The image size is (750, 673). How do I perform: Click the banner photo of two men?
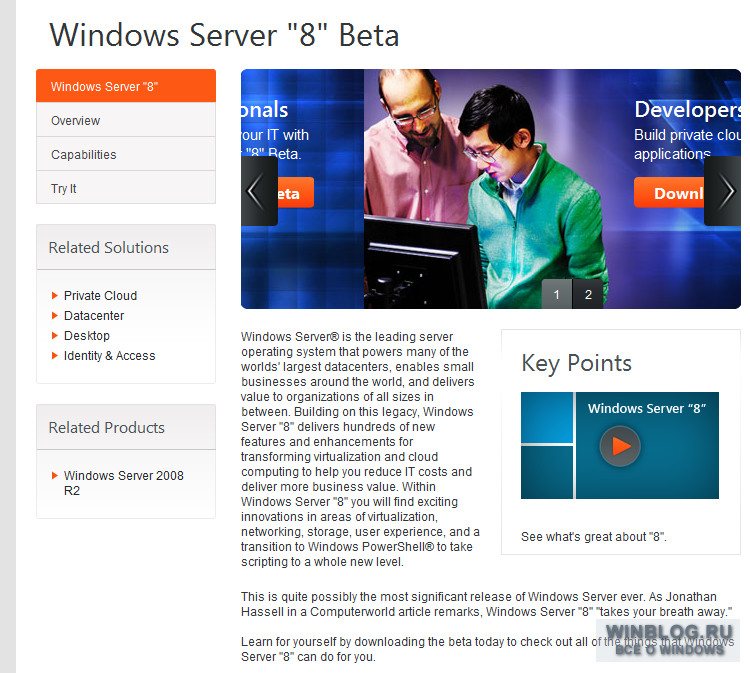point(485,189)
